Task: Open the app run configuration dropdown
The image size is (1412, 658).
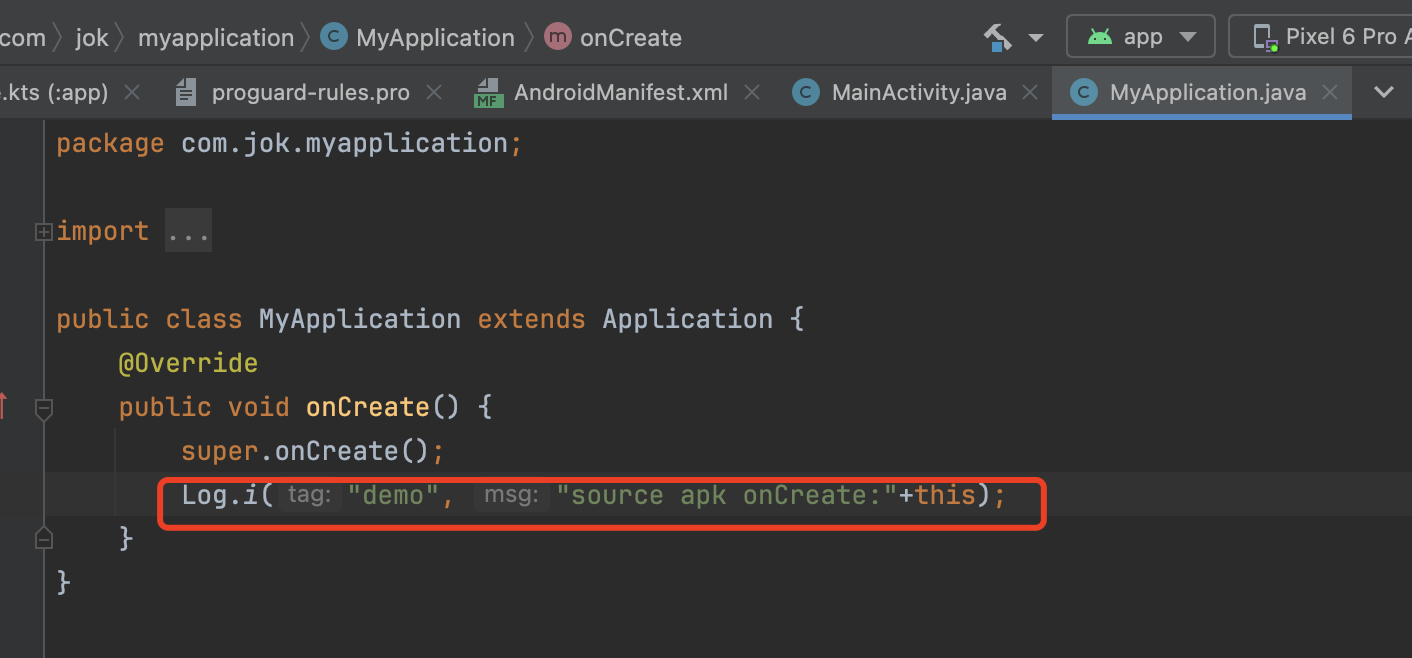Action: click(x=1141, y=37)
